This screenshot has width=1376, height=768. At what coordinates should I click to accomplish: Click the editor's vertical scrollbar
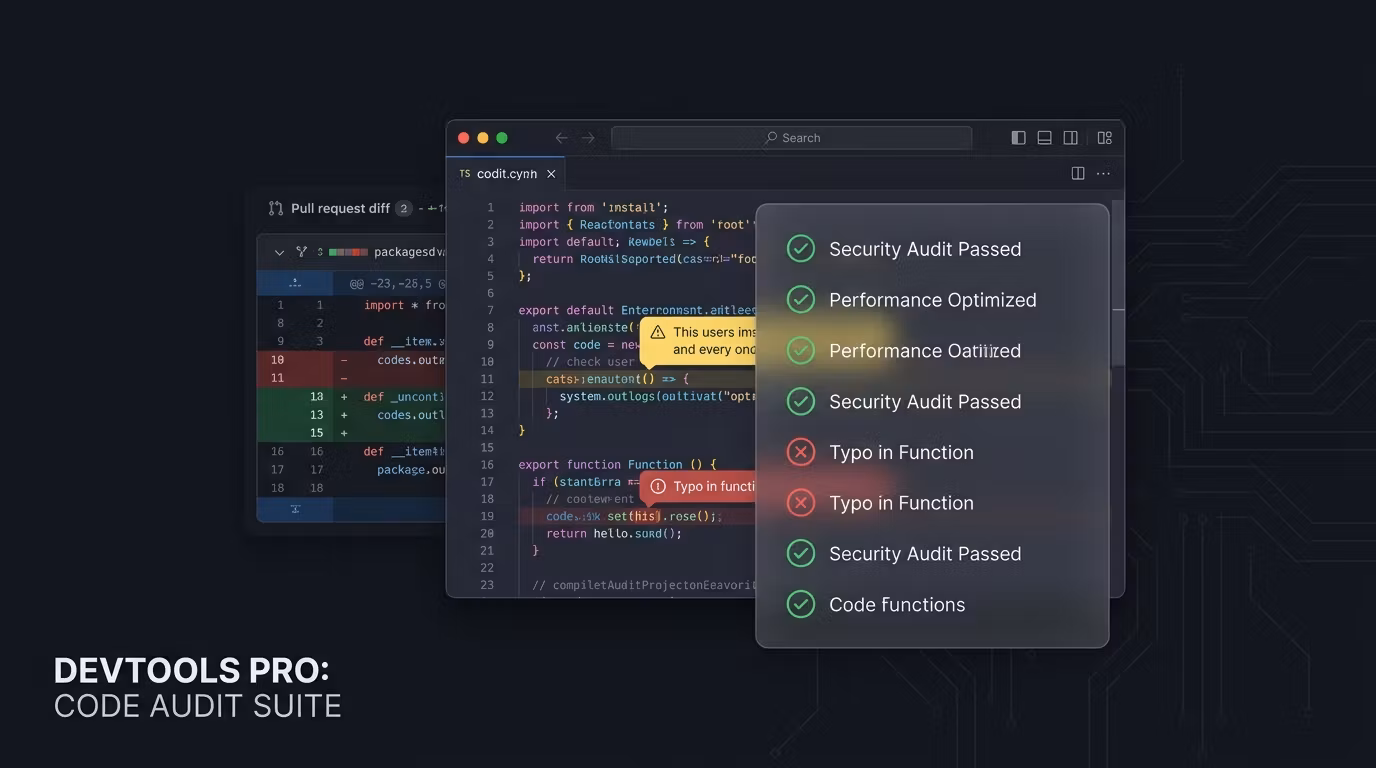click(x=1118, y=285)
